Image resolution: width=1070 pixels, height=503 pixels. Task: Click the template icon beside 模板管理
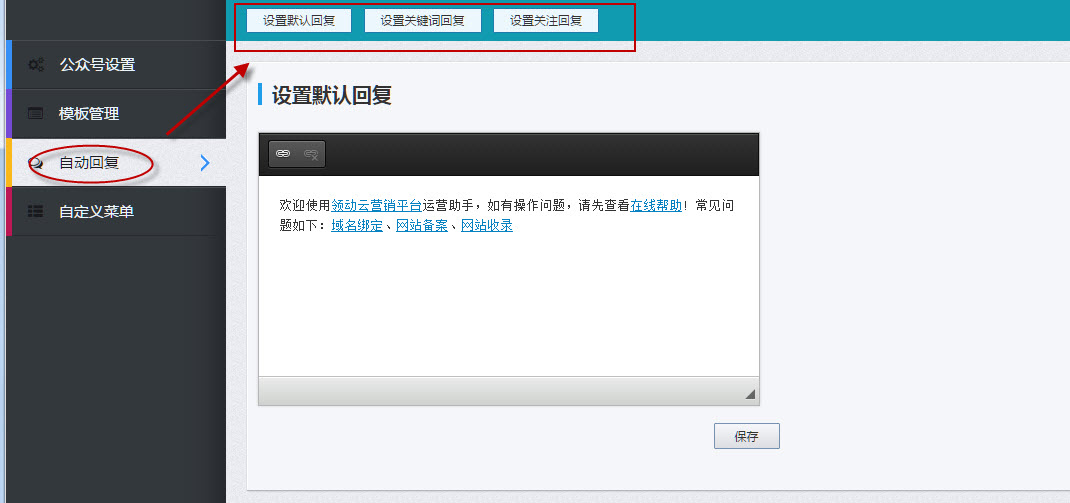[x=36, y=114]
